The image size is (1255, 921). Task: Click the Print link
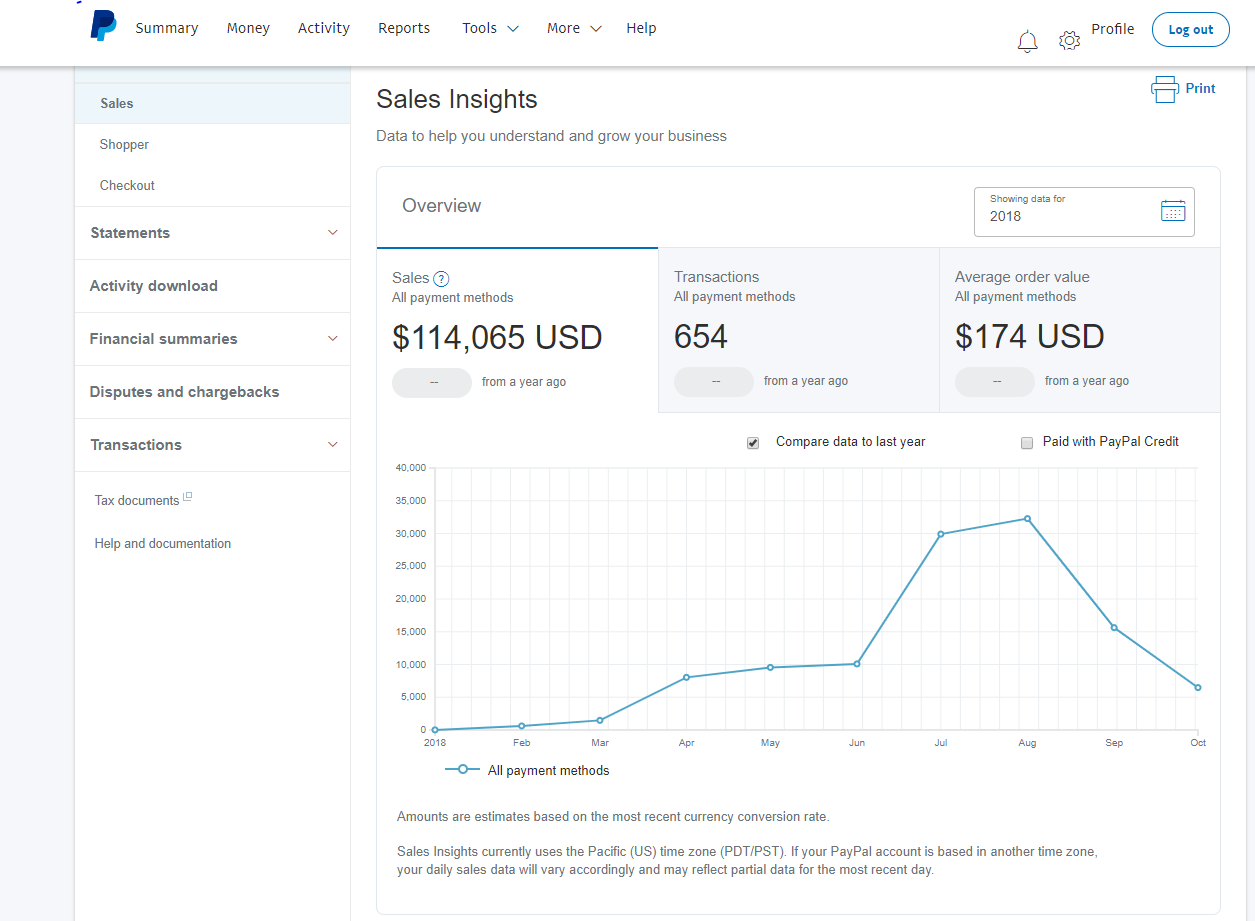pos(1200,88)
